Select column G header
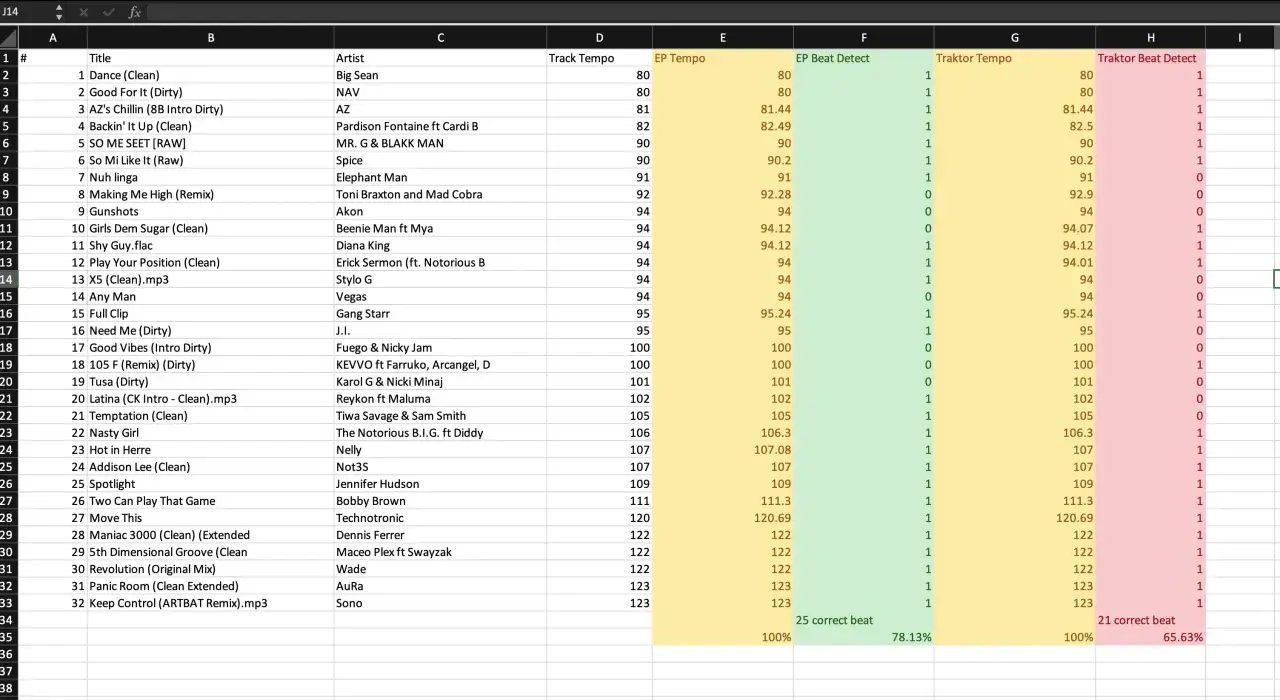Image resolution: width=1280 pixels, height=700 pixels. 1015,38
